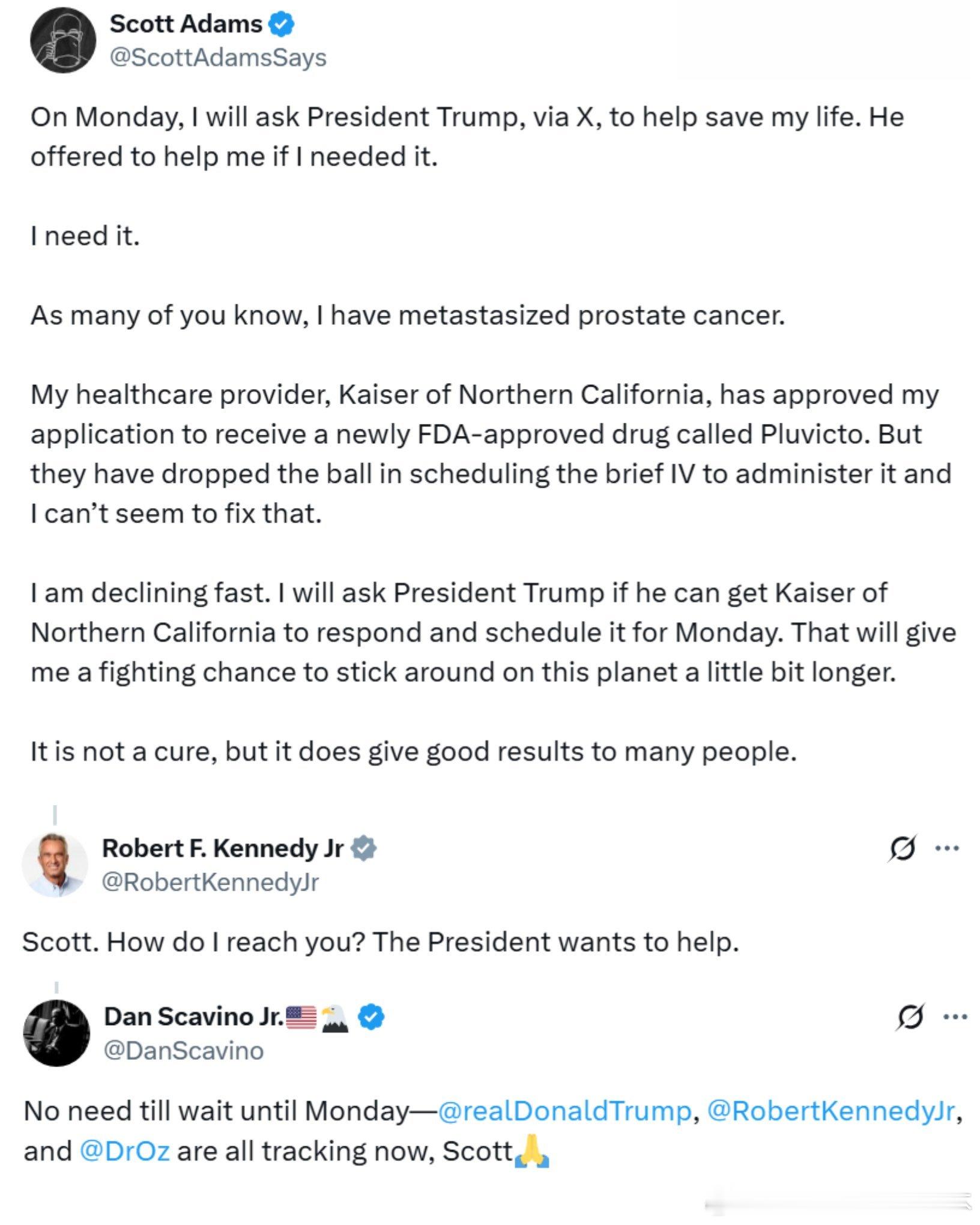Follow the @DrOz mention link

tap(124, 1151)
